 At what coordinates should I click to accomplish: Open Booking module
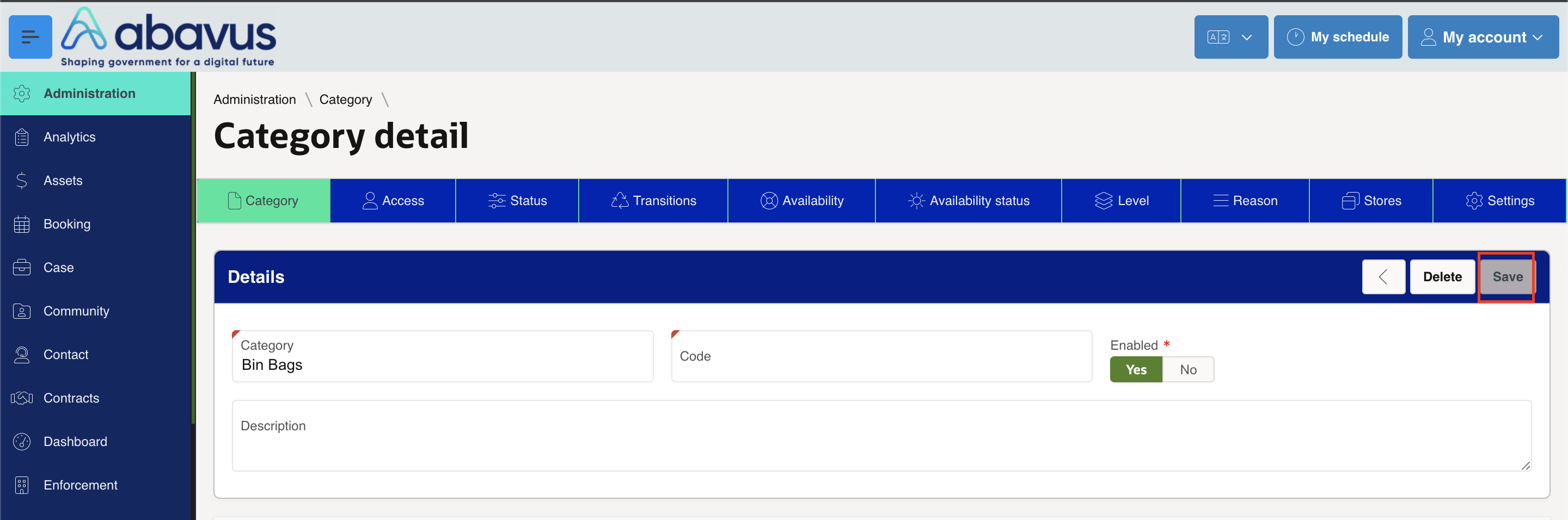coord(96,225)
